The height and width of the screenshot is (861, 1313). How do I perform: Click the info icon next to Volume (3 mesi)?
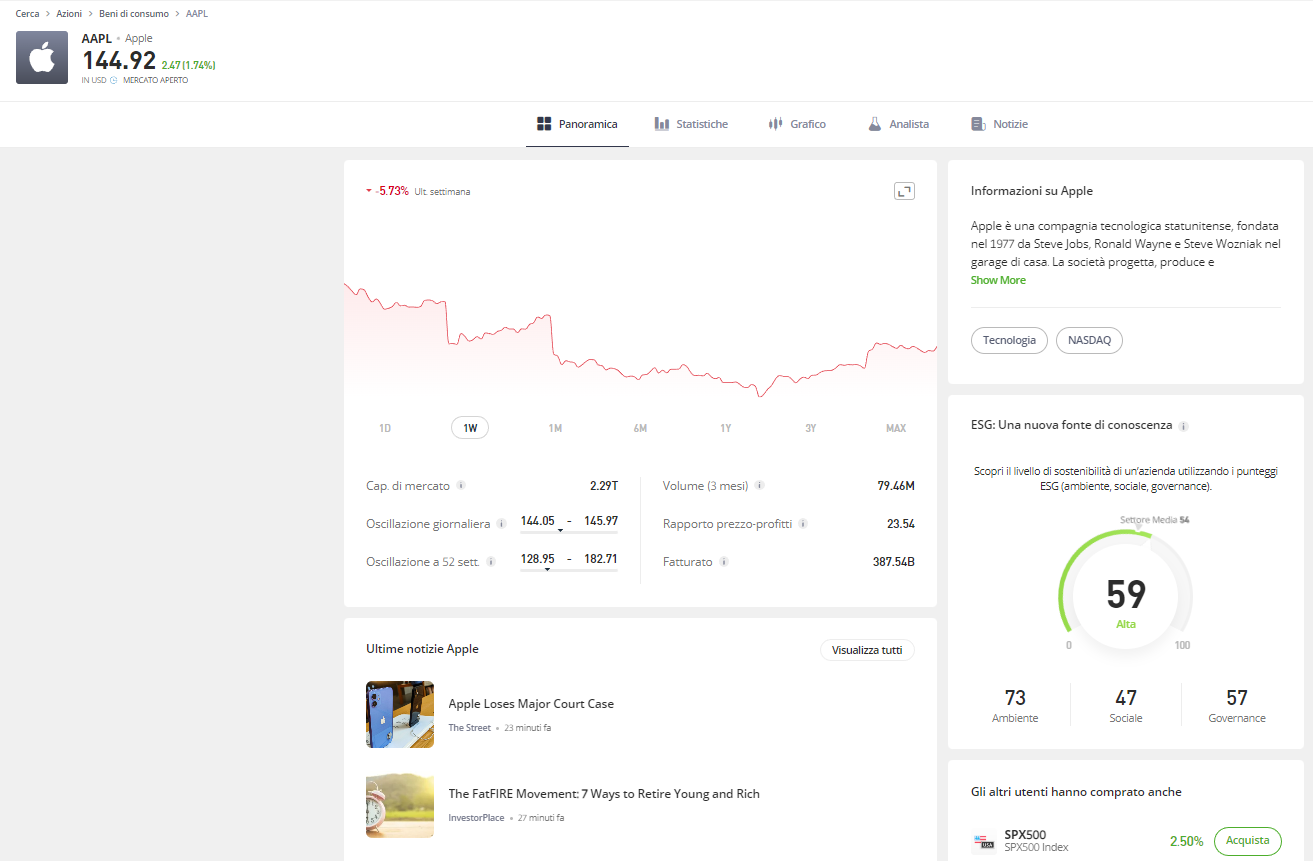tap(759, 485)
